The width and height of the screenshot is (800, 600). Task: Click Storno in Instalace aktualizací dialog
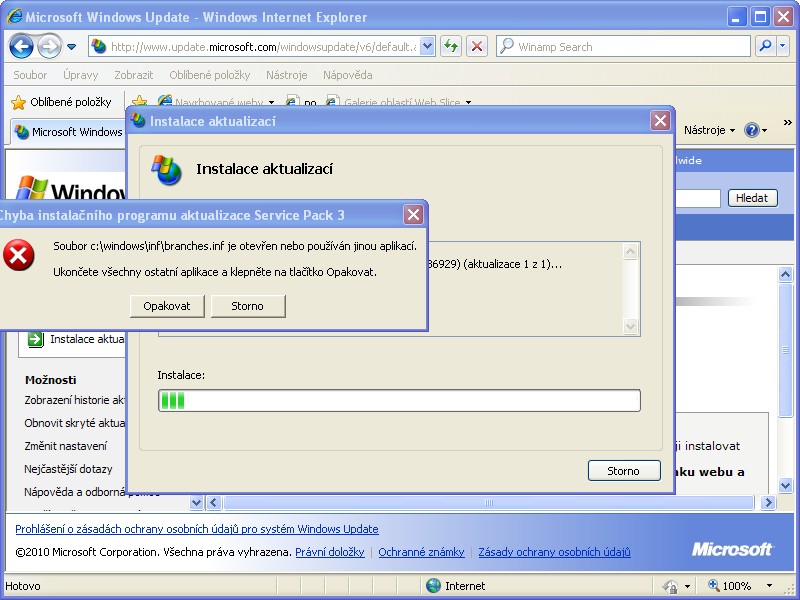click(623, 471)
